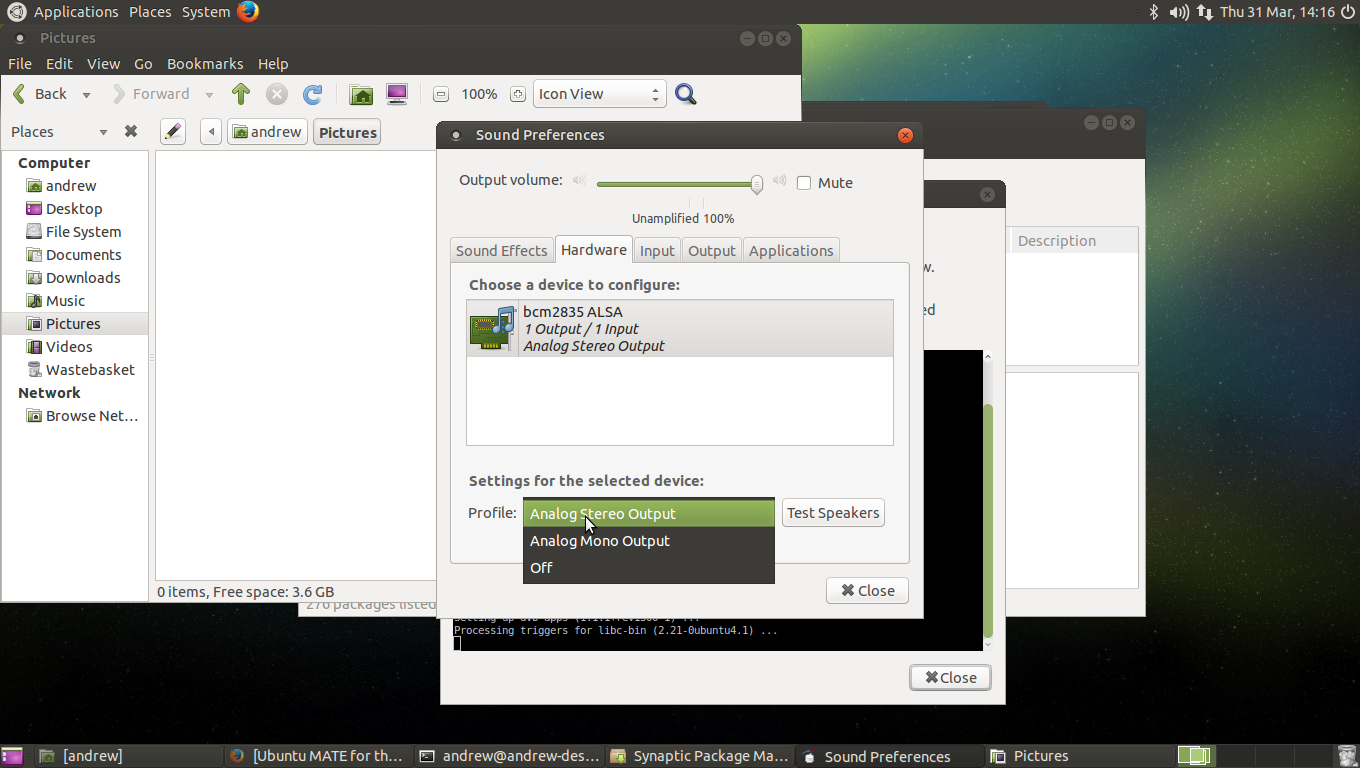Open Videos in the sidebar
Image resolution: width=1360 pixels, height=768 pixels.
pyautogui.click(x=75, y=347)
